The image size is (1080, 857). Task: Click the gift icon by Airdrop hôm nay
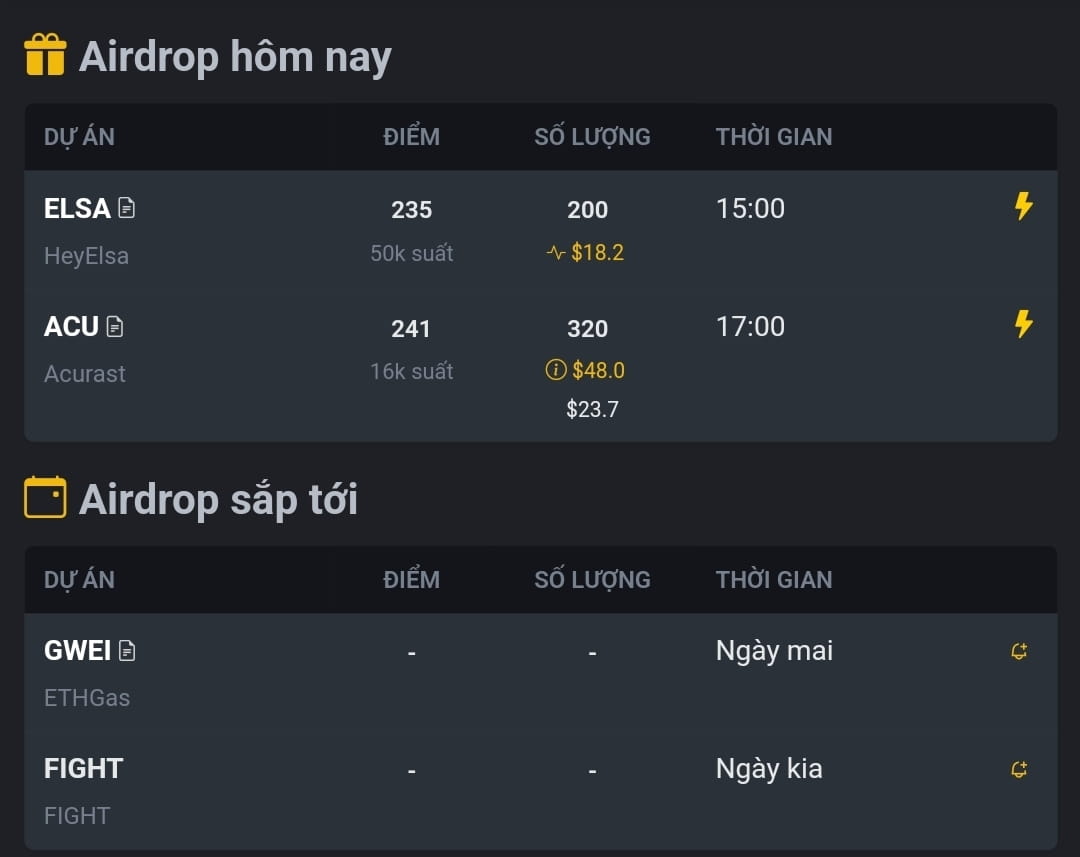45,54
